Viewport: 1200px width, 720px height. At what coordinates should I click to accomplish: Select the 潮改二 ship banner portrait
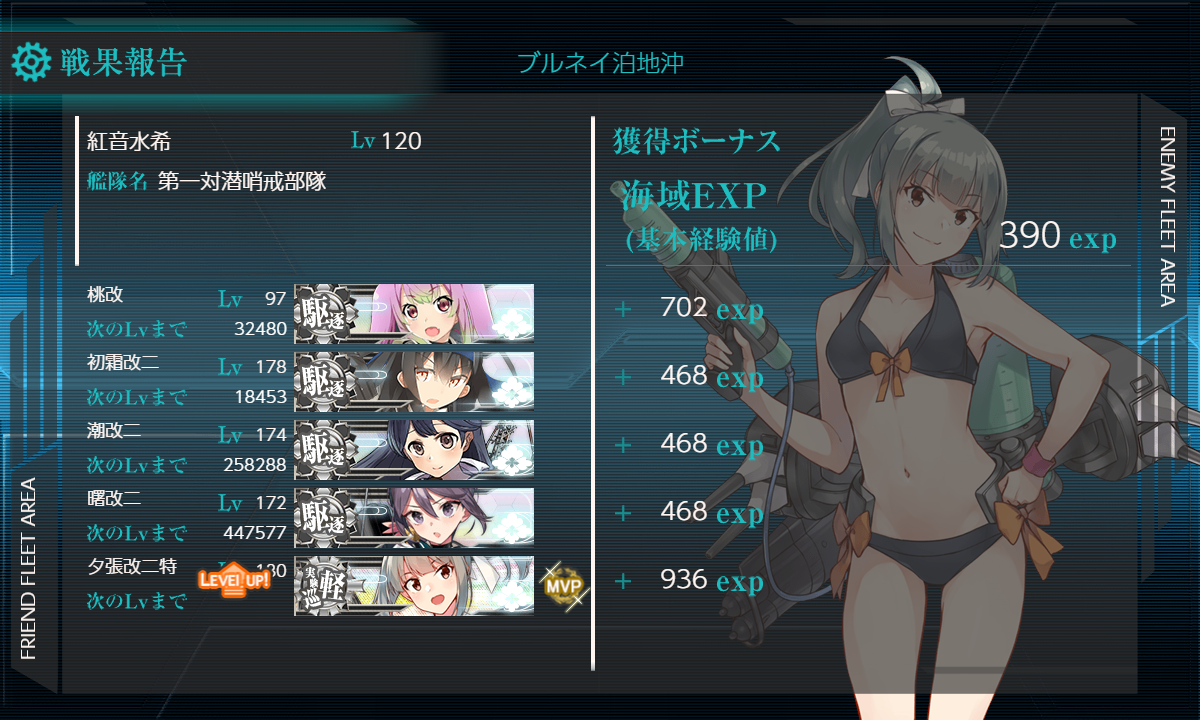pos(414,449)
